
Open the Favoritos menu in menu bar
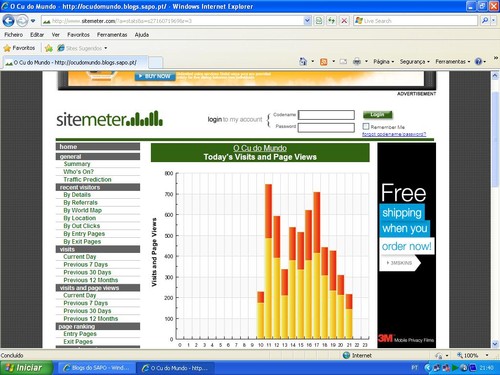78,35
